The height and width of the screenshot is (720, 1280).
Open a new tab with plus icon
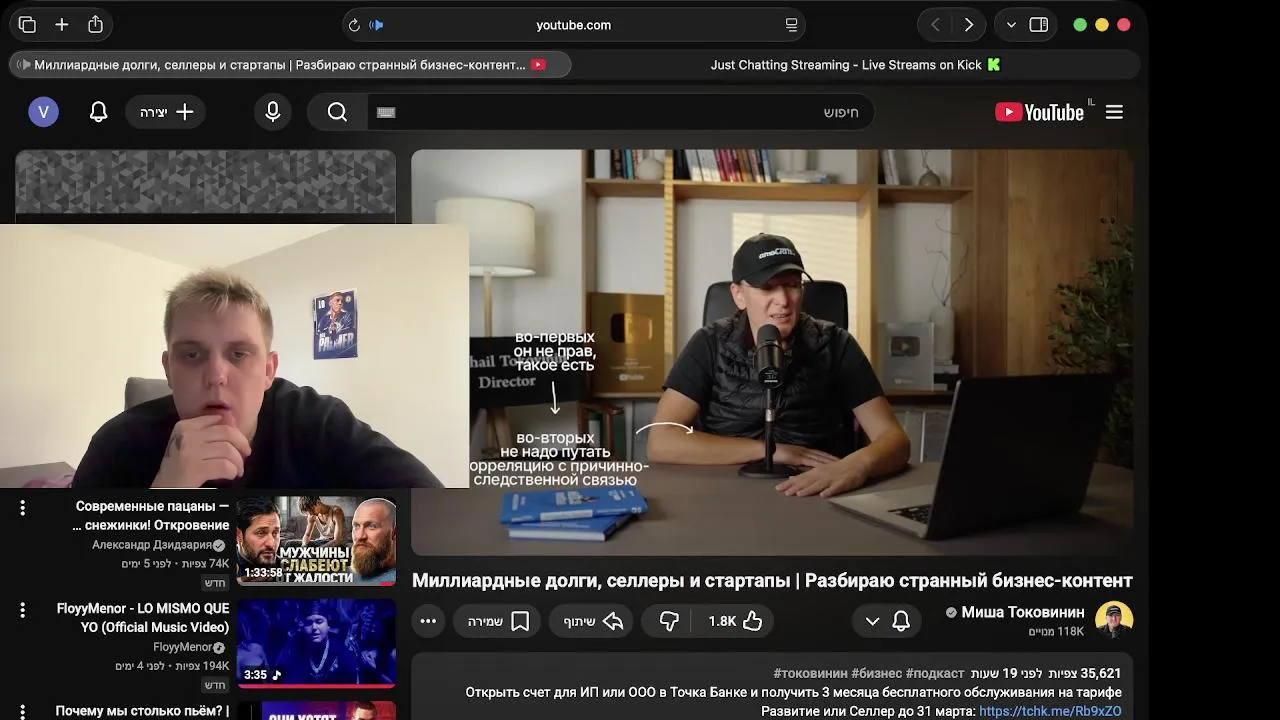pos(62,25)
